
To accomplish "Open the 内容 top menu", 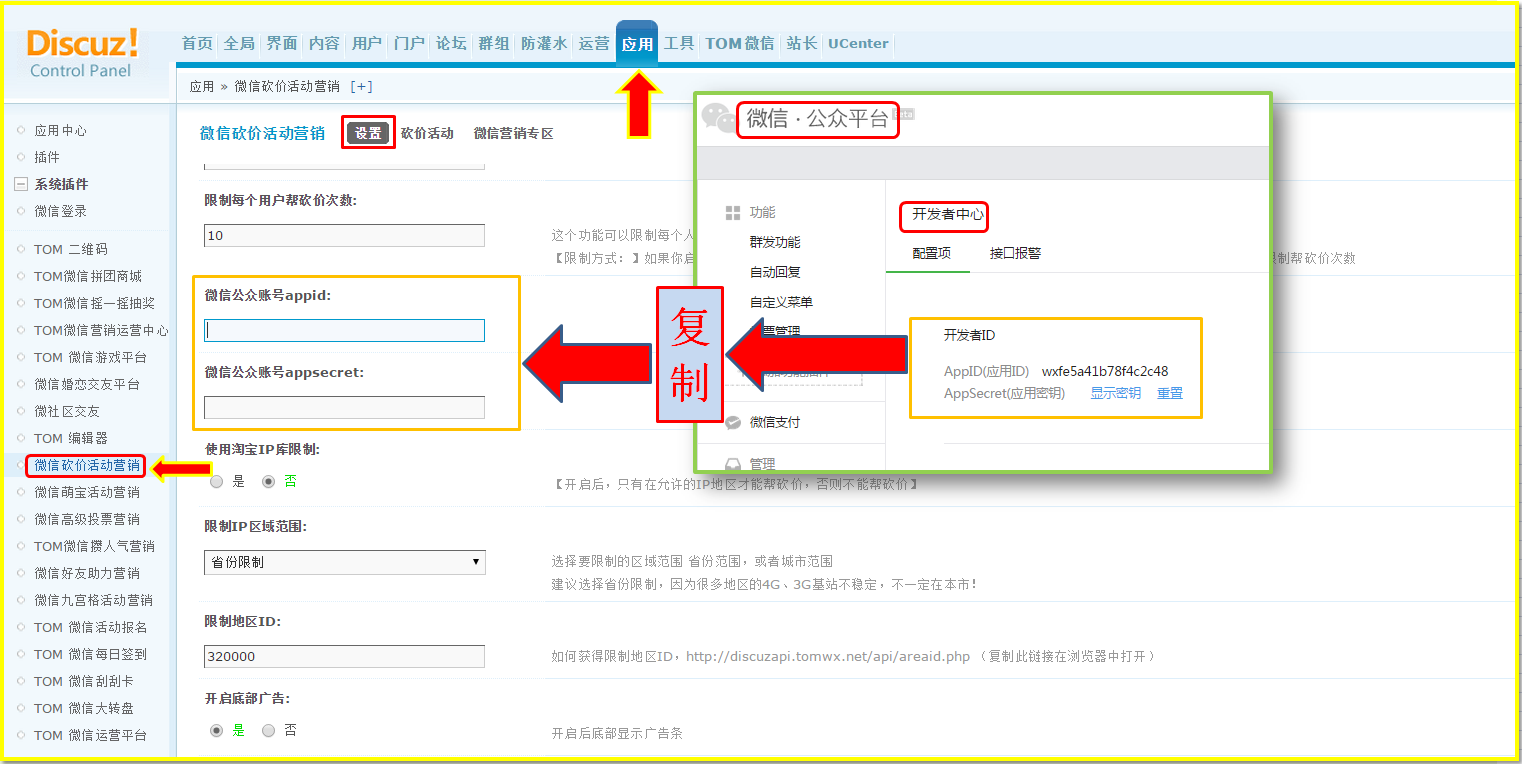I will click(x=324, y=44).
